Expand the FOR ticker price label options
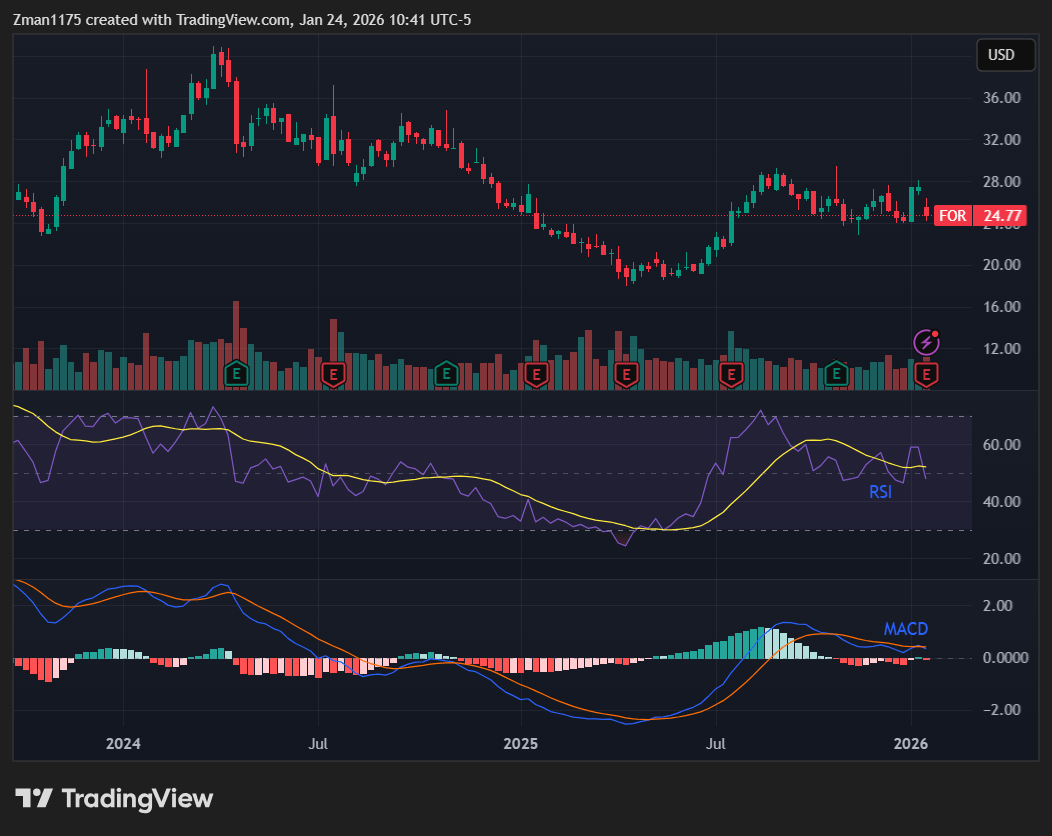 tap(952, 215)
